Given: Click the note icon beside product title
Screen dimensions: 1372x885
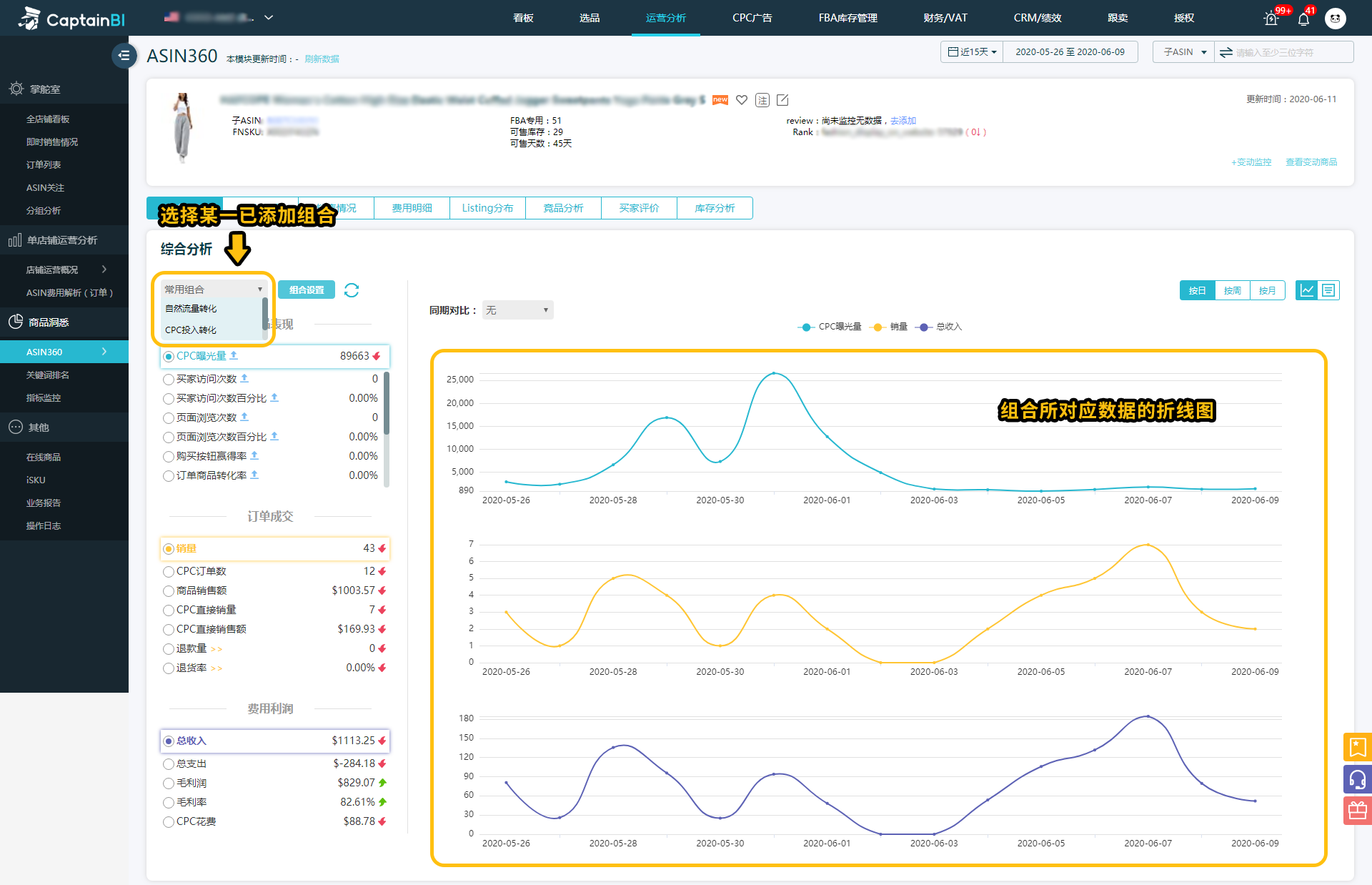Looking at the screenshot, I should [x=762, y=100].
